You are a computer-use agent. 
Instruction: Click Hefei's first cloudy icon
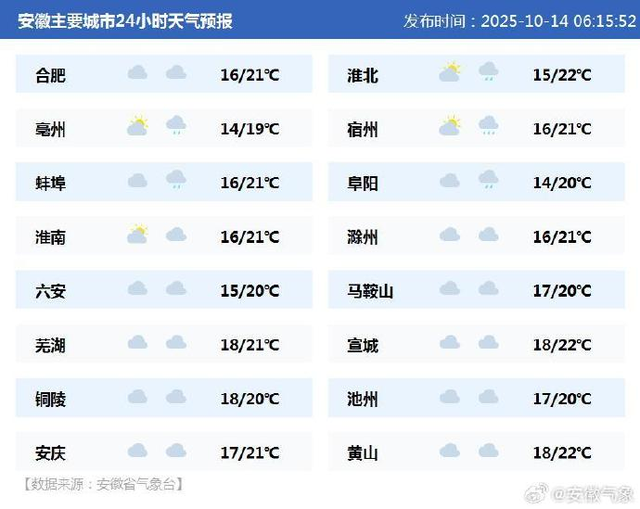[138, 73]
